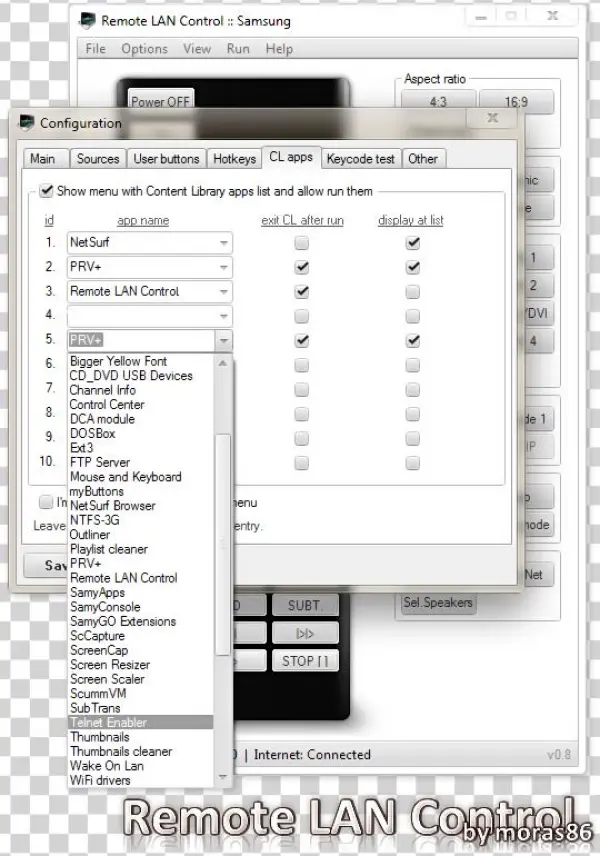Open the empty row 4 app dropdown
This screenshot has height=856, width=600.
coord(224,316)
